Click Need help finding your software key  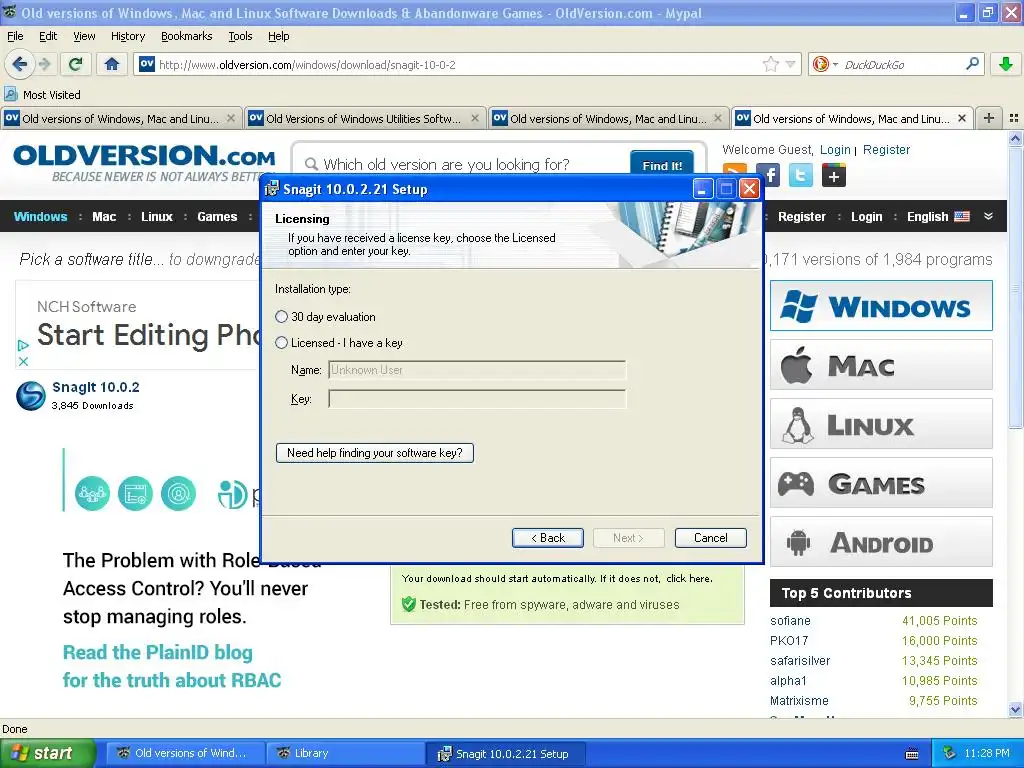tap(375, 453)
